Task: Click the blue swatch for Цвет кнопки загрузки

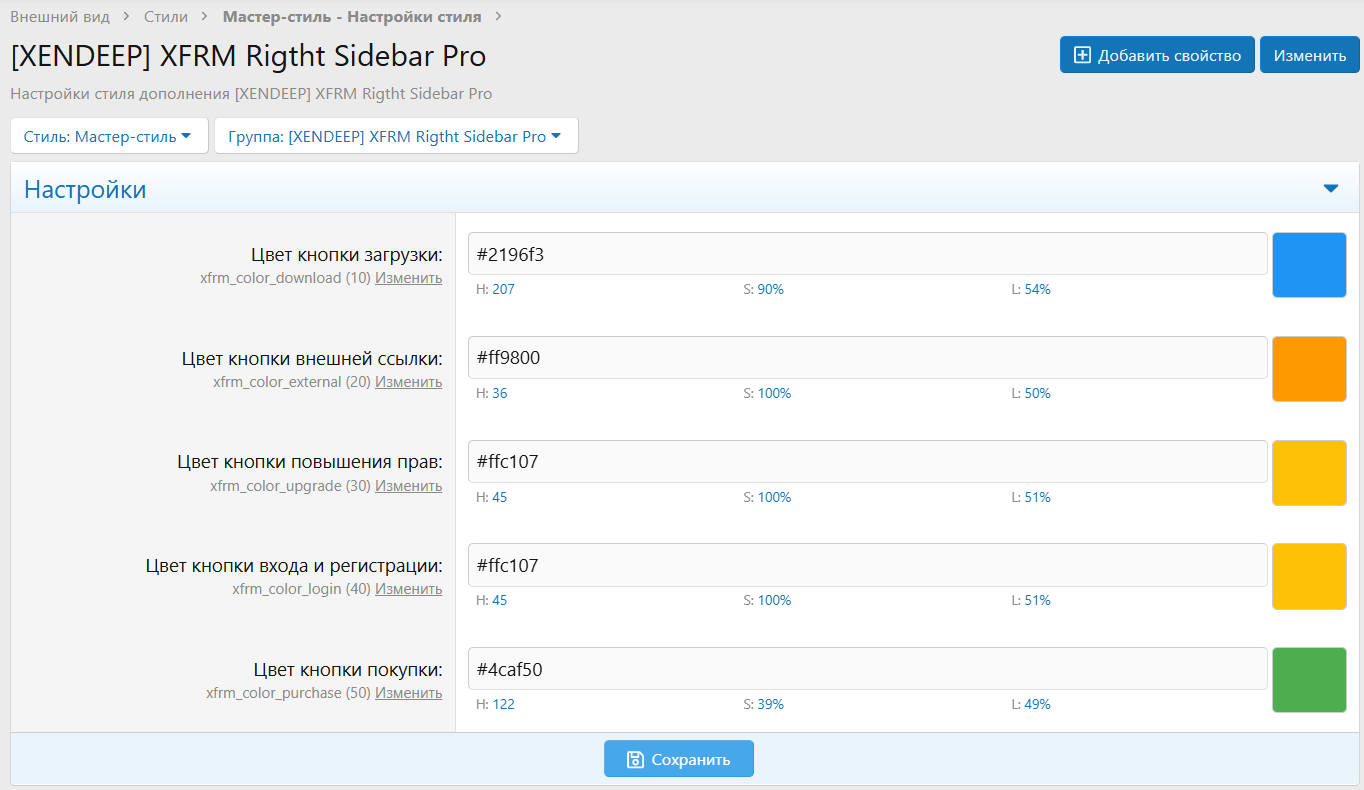Action: [x=1309, y=264]
